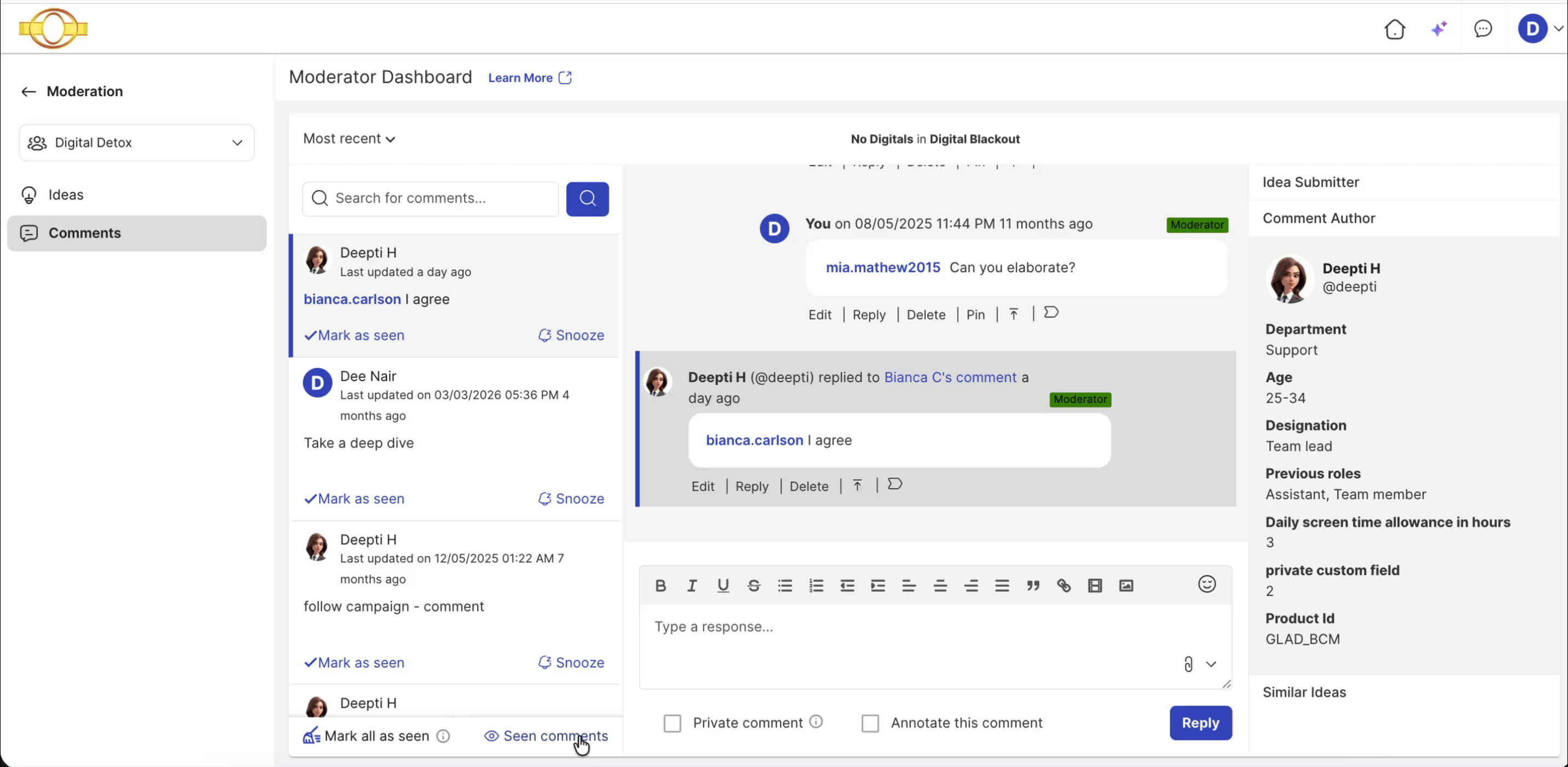Click Mark all as seen

(x=367, y=736)
